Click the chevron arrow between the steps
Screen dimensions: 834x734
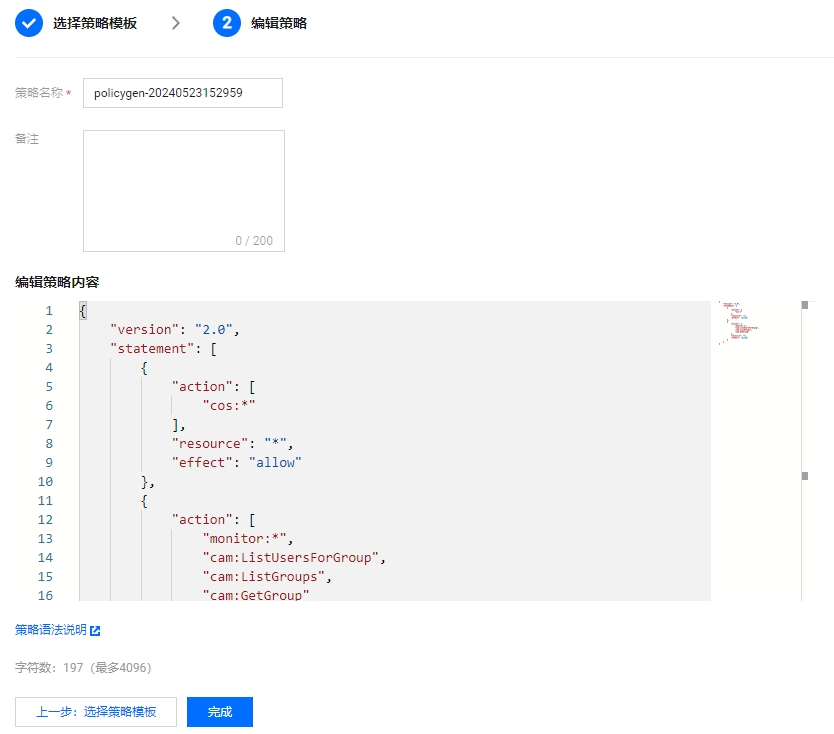pyautogui.click(x=176, y=23)
